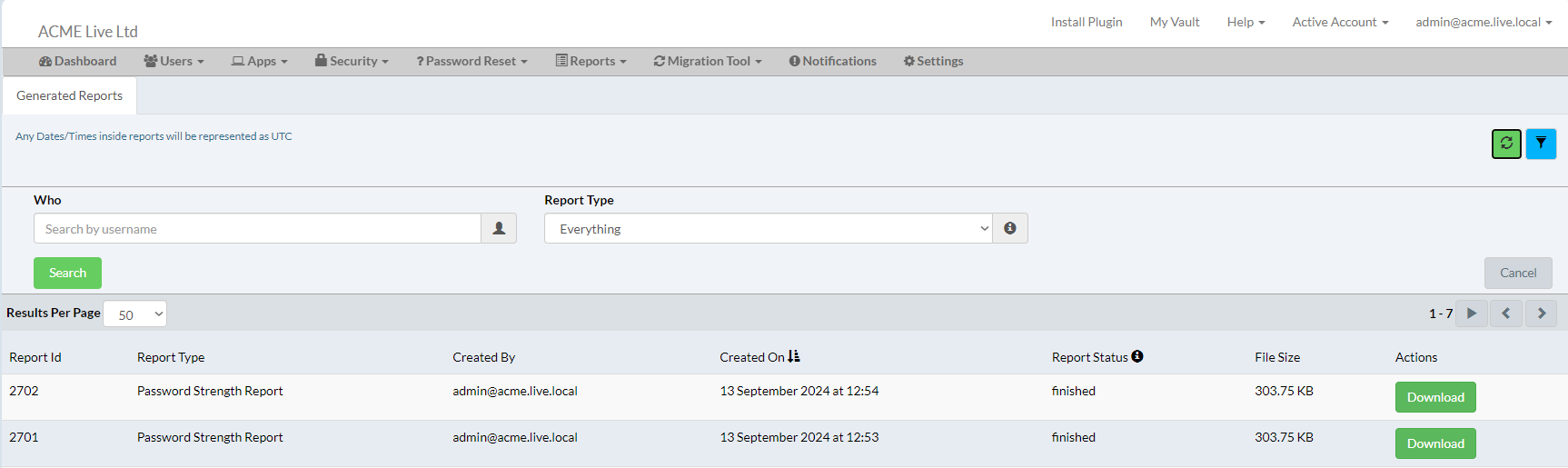Sort by Created On column icon

pos(794,356)
